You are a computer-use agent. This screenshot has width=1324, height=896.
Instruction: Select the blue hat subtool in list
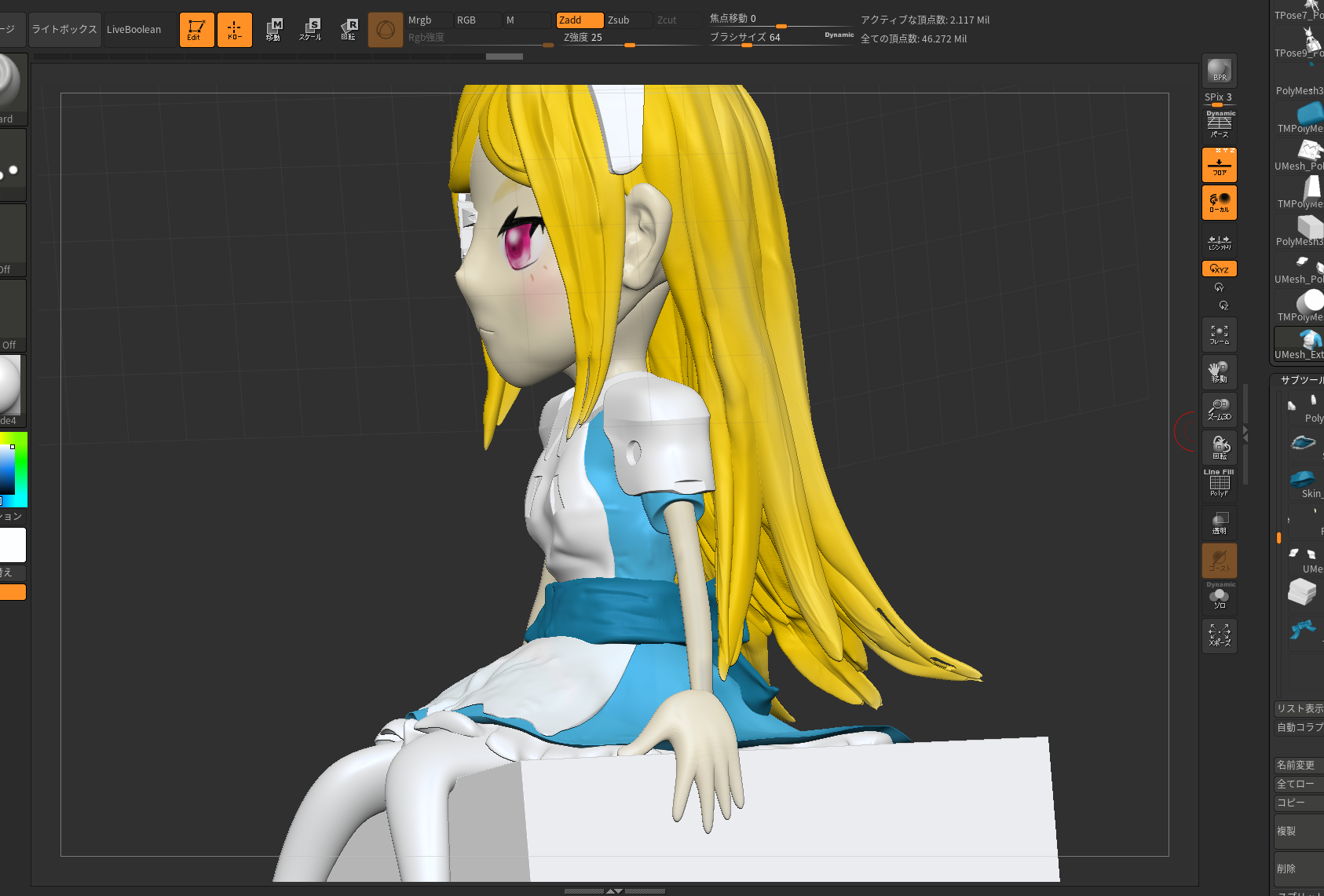pos(1304,443)
